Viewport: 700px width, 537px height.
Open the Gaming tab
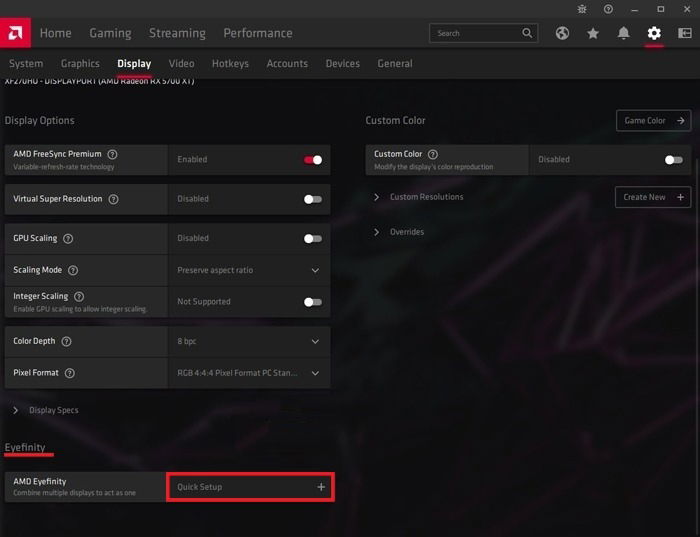coord(110,33)
